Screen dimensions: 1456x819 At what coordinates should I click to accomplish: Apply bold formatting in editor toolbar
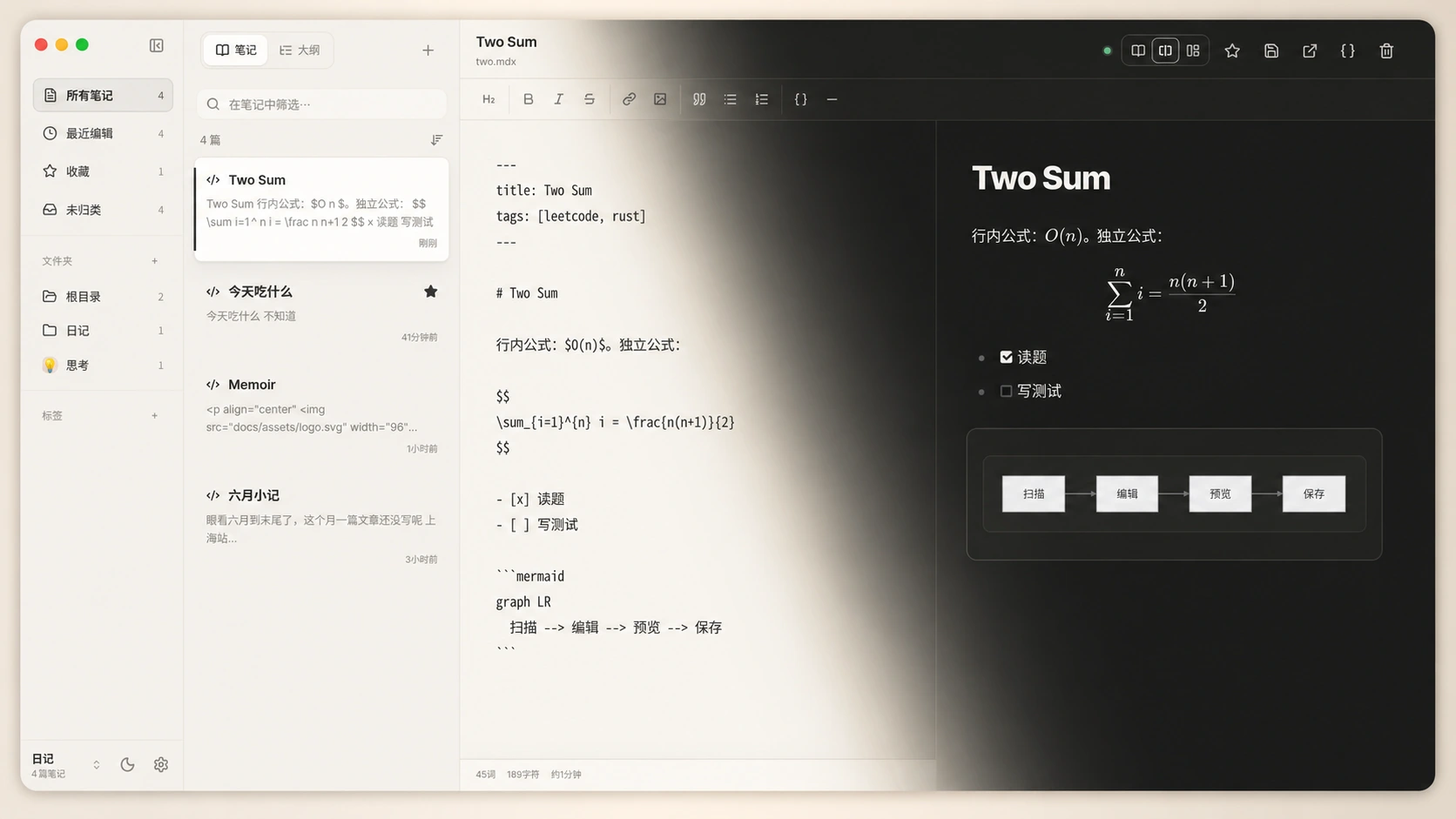coord(528,99)
